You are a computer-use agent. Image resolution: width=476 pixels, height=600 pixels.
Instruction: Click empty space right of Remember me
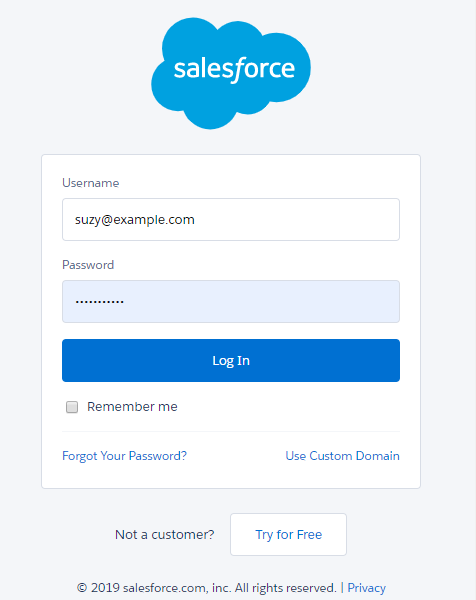click(x=289, y=407)
